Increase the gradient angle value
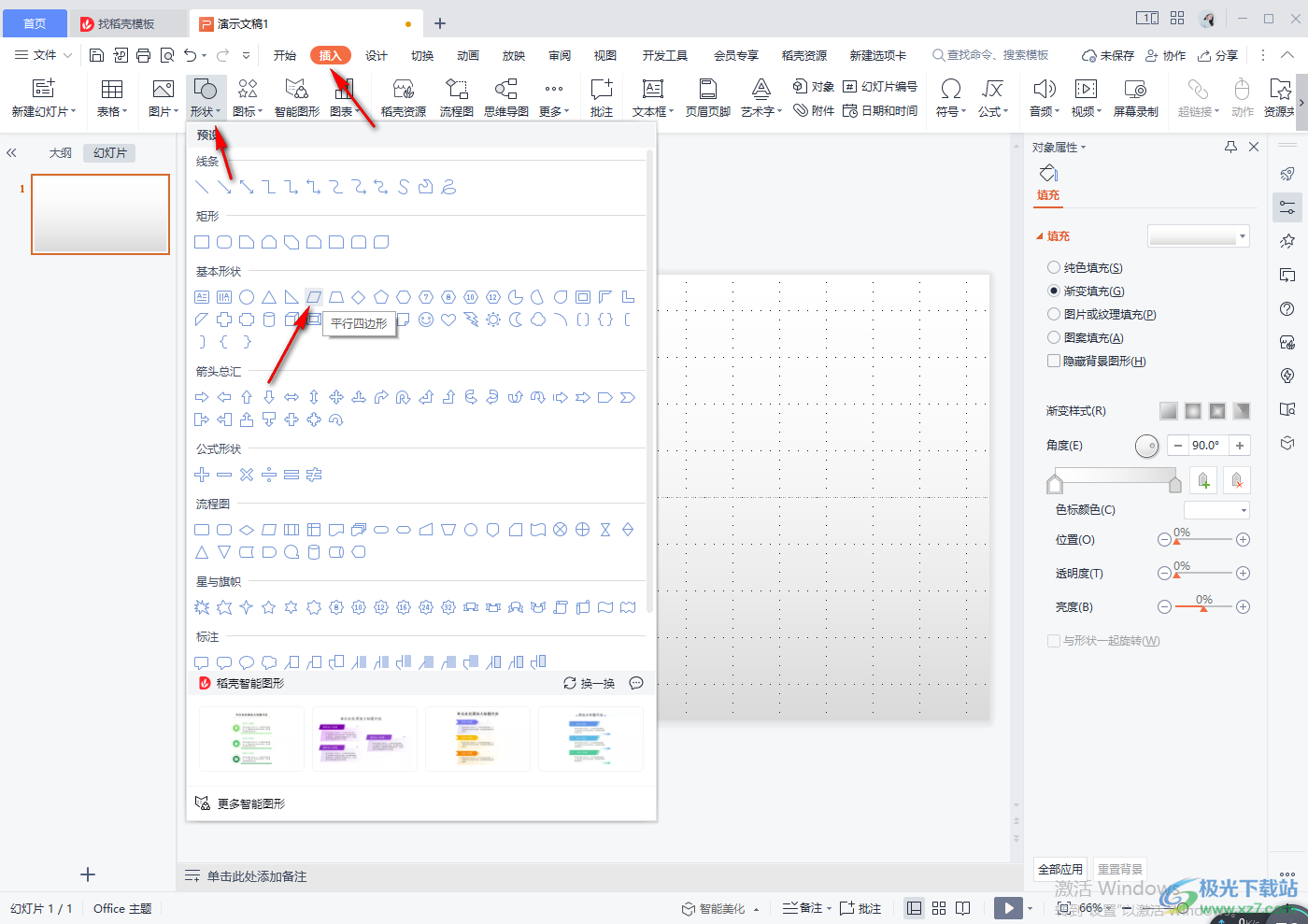The width and height of the screenshot is (1308, 924). click(x=1240, y=446)
